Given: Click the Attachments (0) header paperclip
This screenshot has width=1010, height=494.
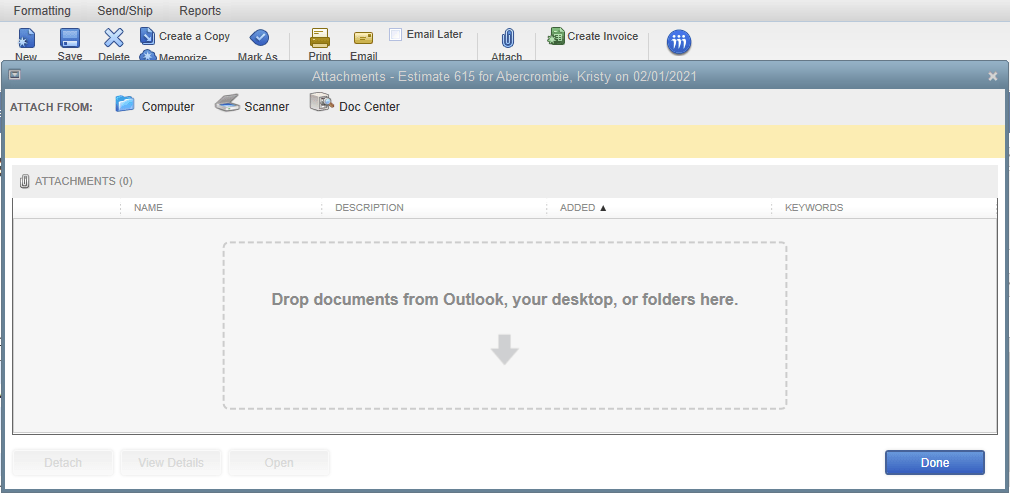Looking at the screenshot, I should point(24,182).
